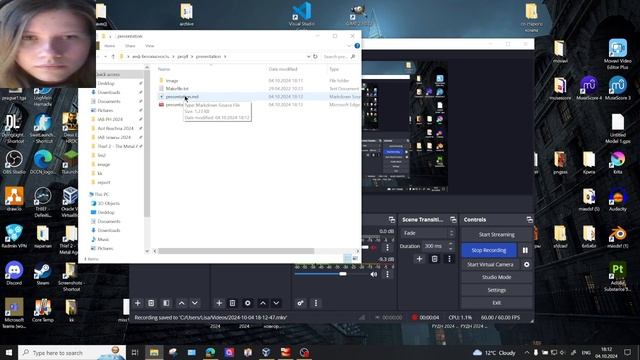
Task: Sort files by Name column header
Action: (164, 69)
